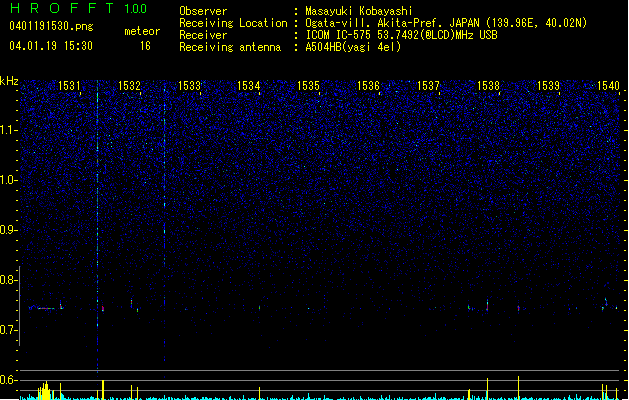Click the 1538 time axis marker
The image size is (629, 400).
(488, 86)
